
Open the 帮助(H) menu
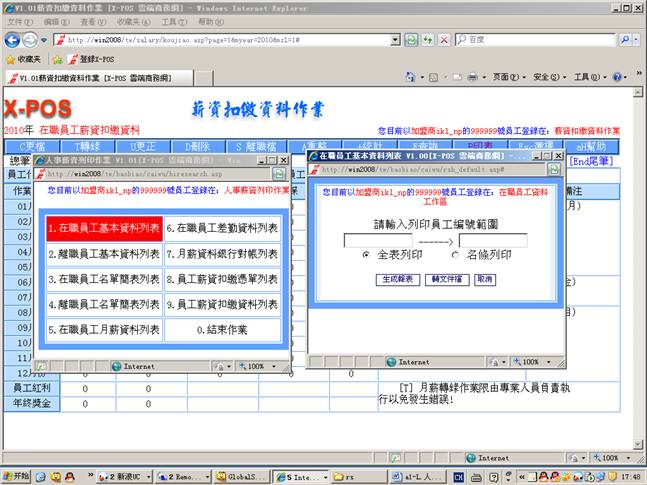click(209, 21)
